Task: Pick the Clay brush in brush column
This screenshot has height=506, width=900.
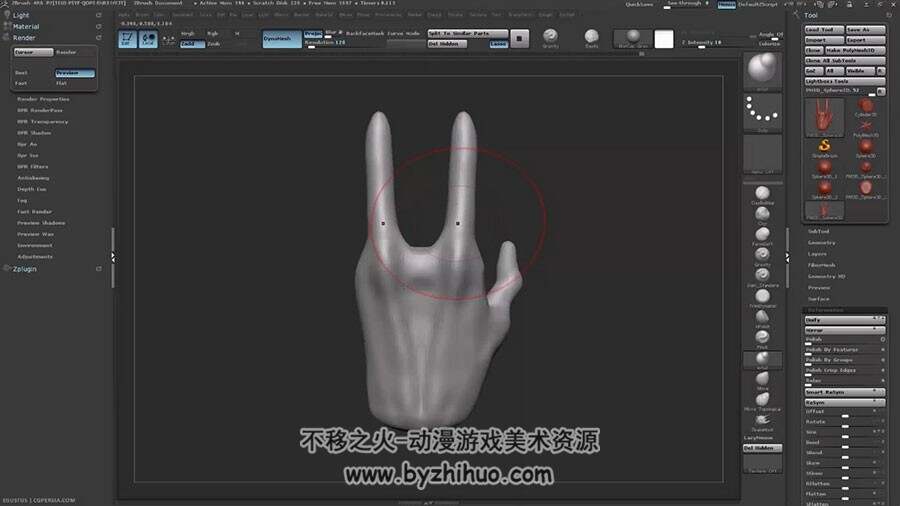Action: (x=762, y=216)
